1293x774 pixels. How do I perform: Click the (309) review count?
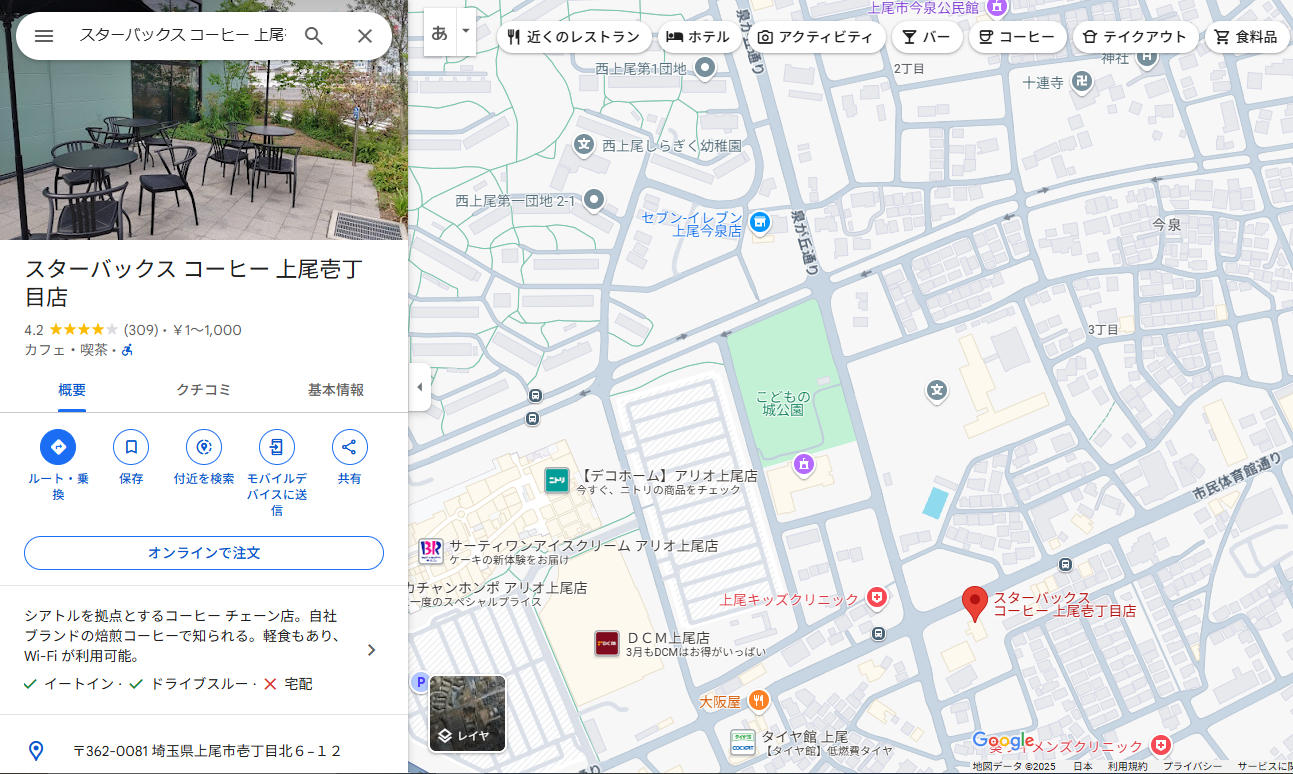pyautogui.click(x=141, y=330)
